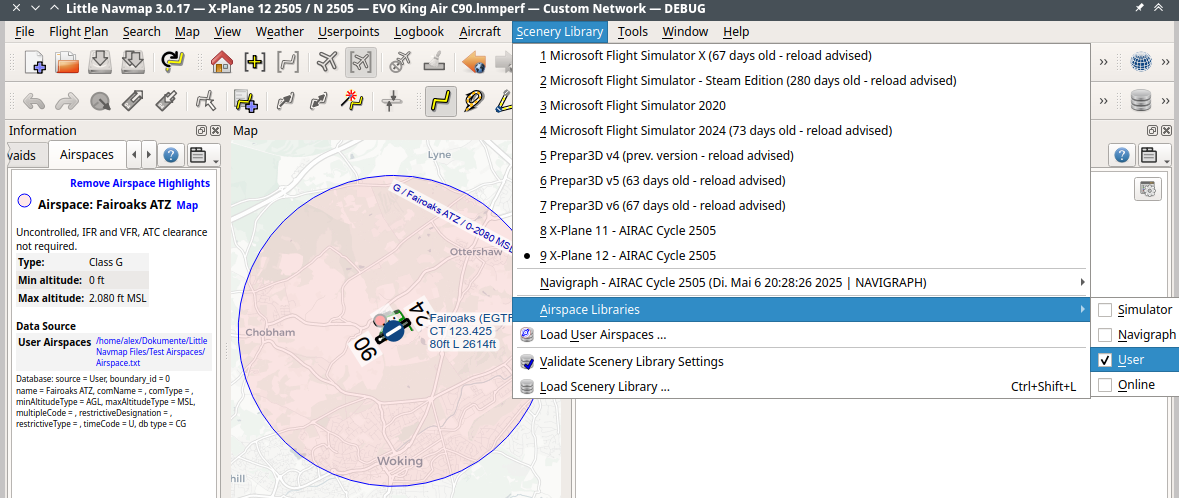This screenshot has width=1179, height=498.
Task: Go to the home view
Action: 221,62
